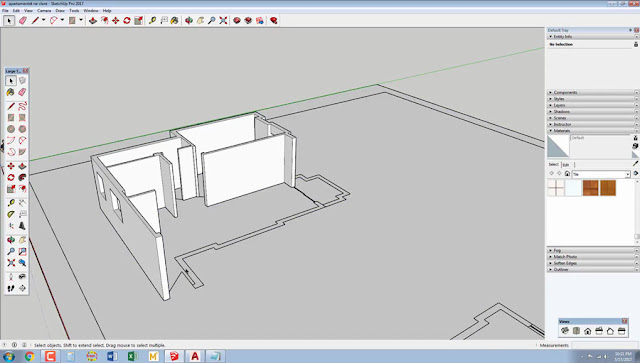Screen dimensions: 640x363
Task: Switch to the Iso view in Views toolbar
Action: [x=565, y=331]
